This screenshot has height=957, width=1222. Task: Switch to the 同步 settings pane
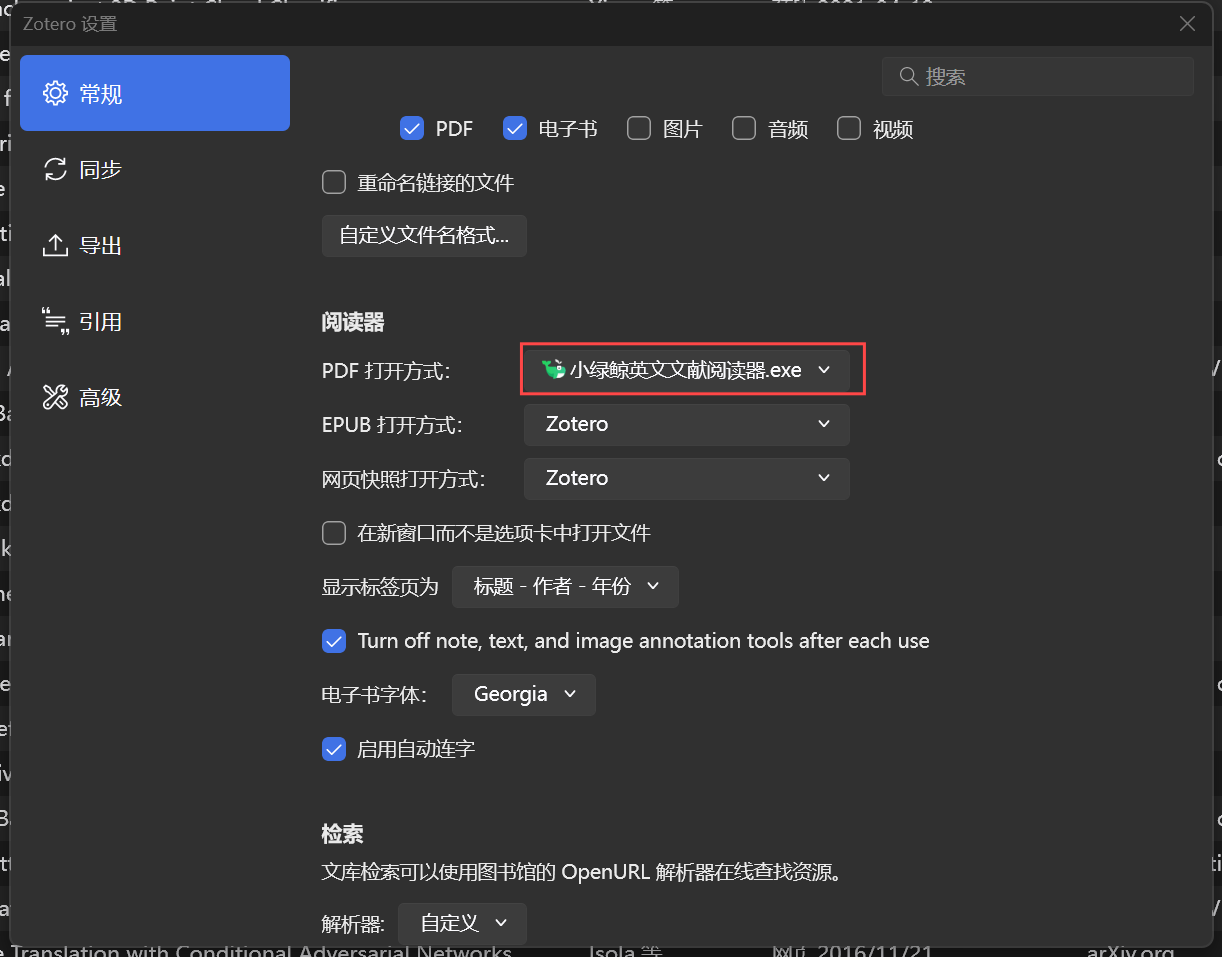point(155,169)
